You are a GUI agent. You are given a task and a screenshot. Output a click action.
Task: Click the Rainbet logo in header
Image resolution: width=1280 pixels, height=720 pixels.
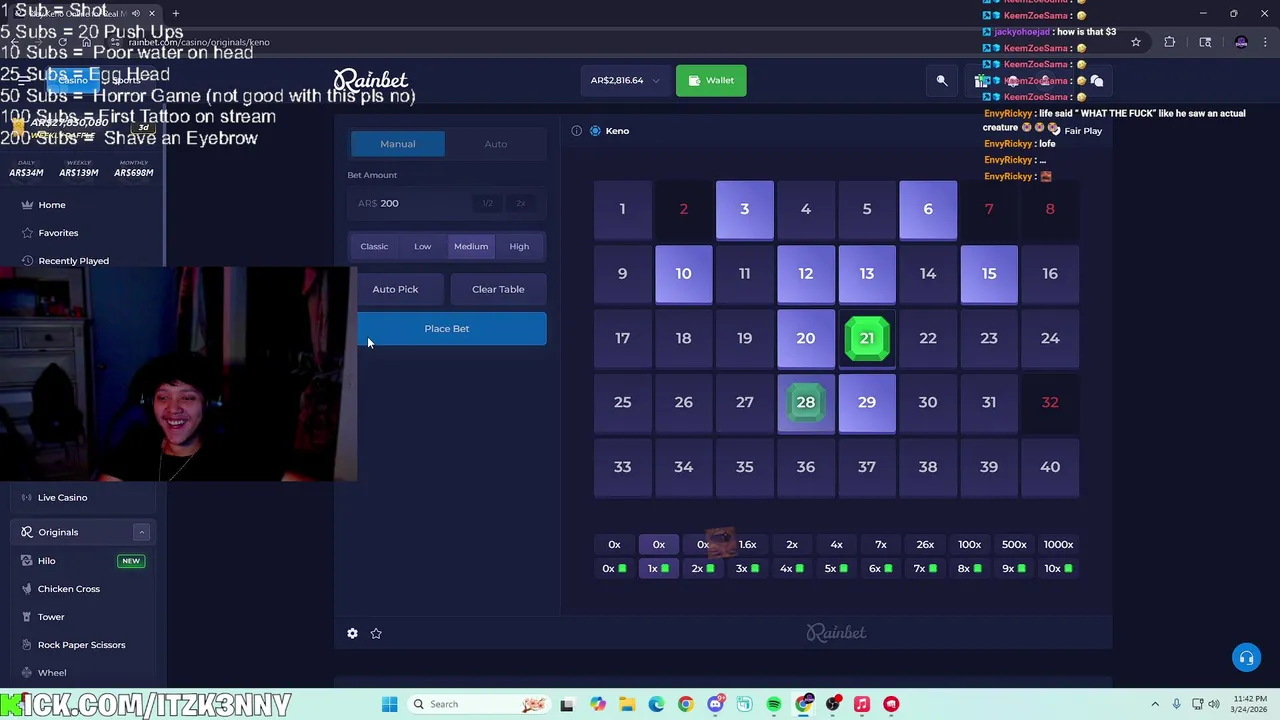tap(371, 80)
